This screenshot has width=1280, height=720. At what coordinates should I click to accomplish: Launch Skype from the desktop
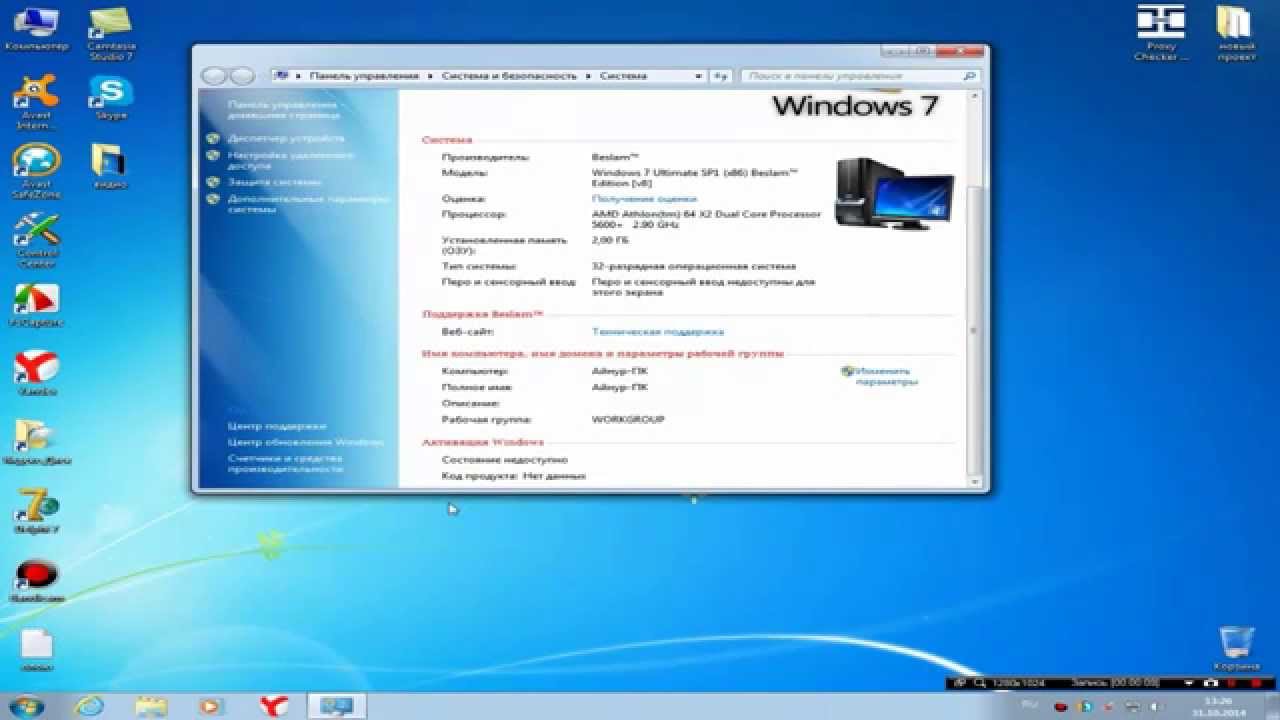pos(111,98)
